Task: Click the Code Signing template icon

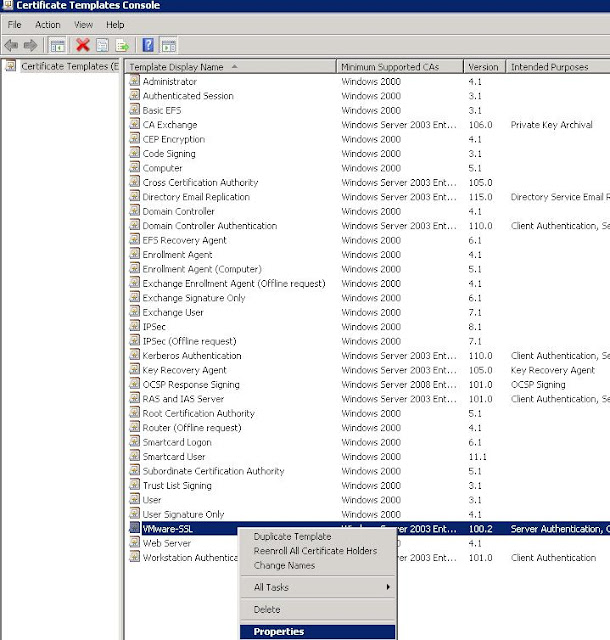Action: (134, 153)
